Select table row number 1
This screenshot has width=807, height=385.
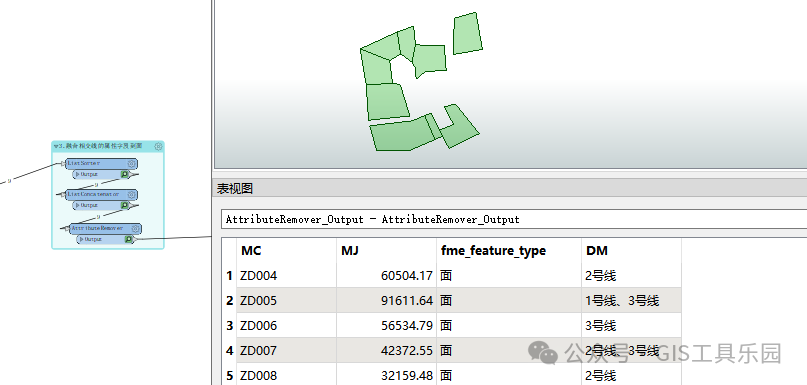[229, 276]
